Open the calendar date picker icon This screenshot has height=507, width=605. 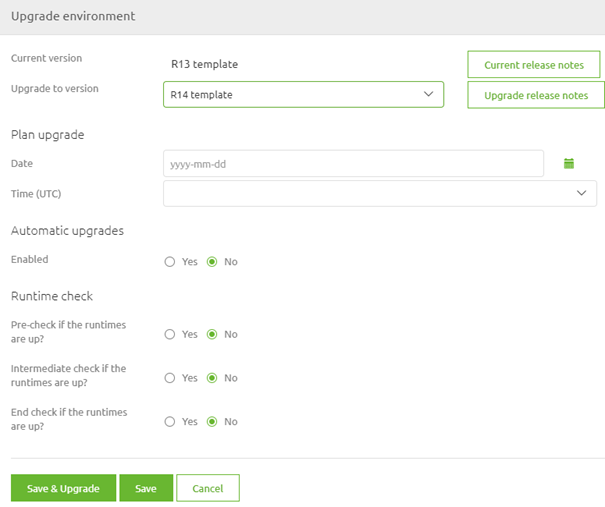tap(569, 164)
